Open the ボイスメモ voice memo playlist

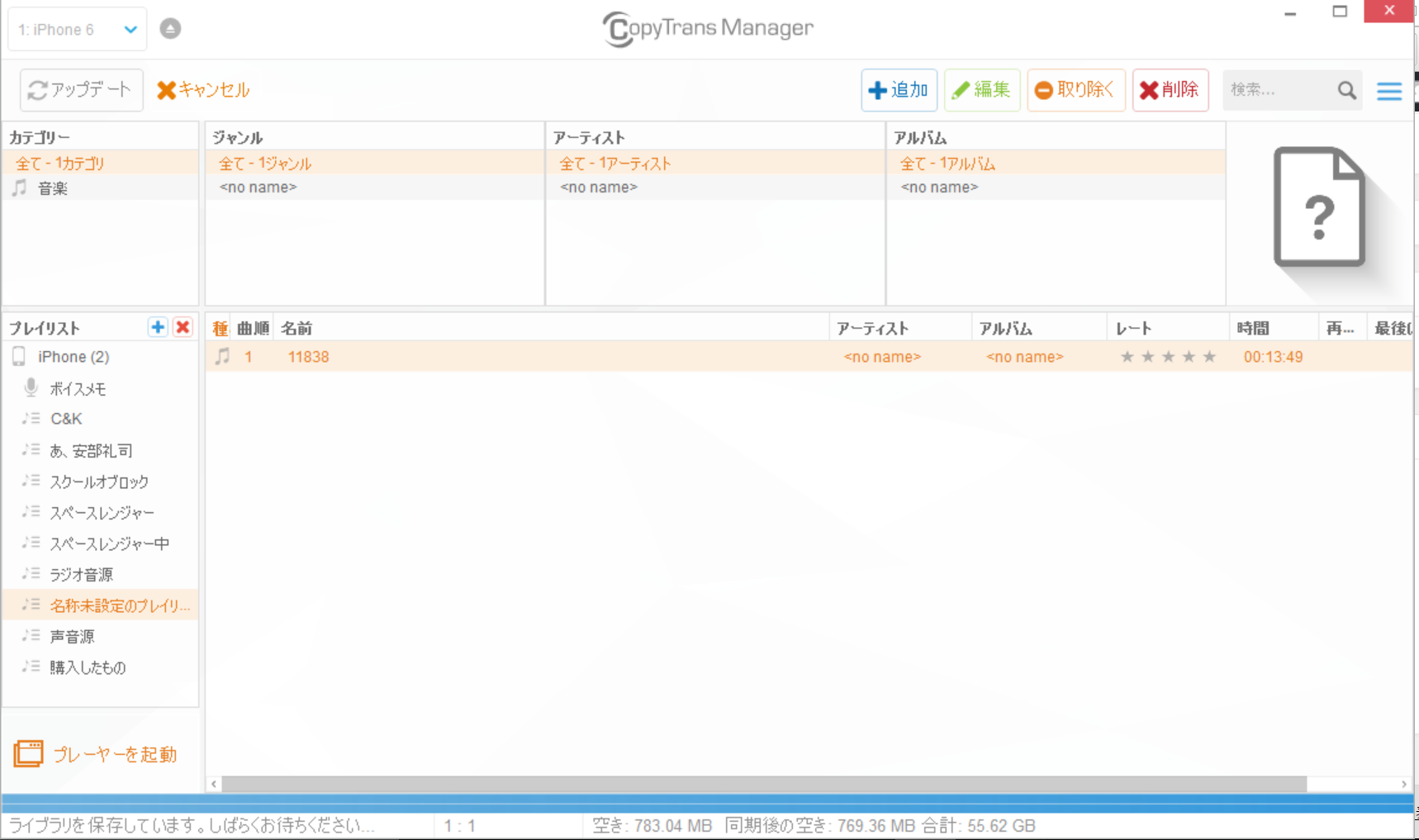tap(100, 388)
